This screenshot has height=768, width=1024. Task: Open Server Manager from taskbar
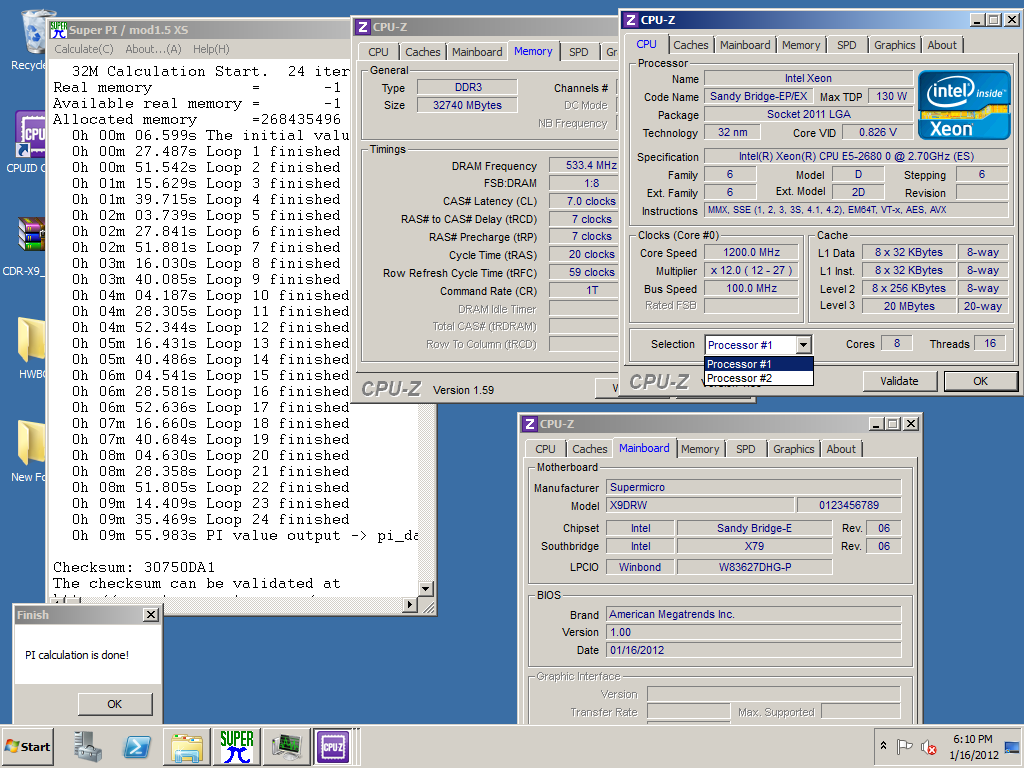[88, 746]
